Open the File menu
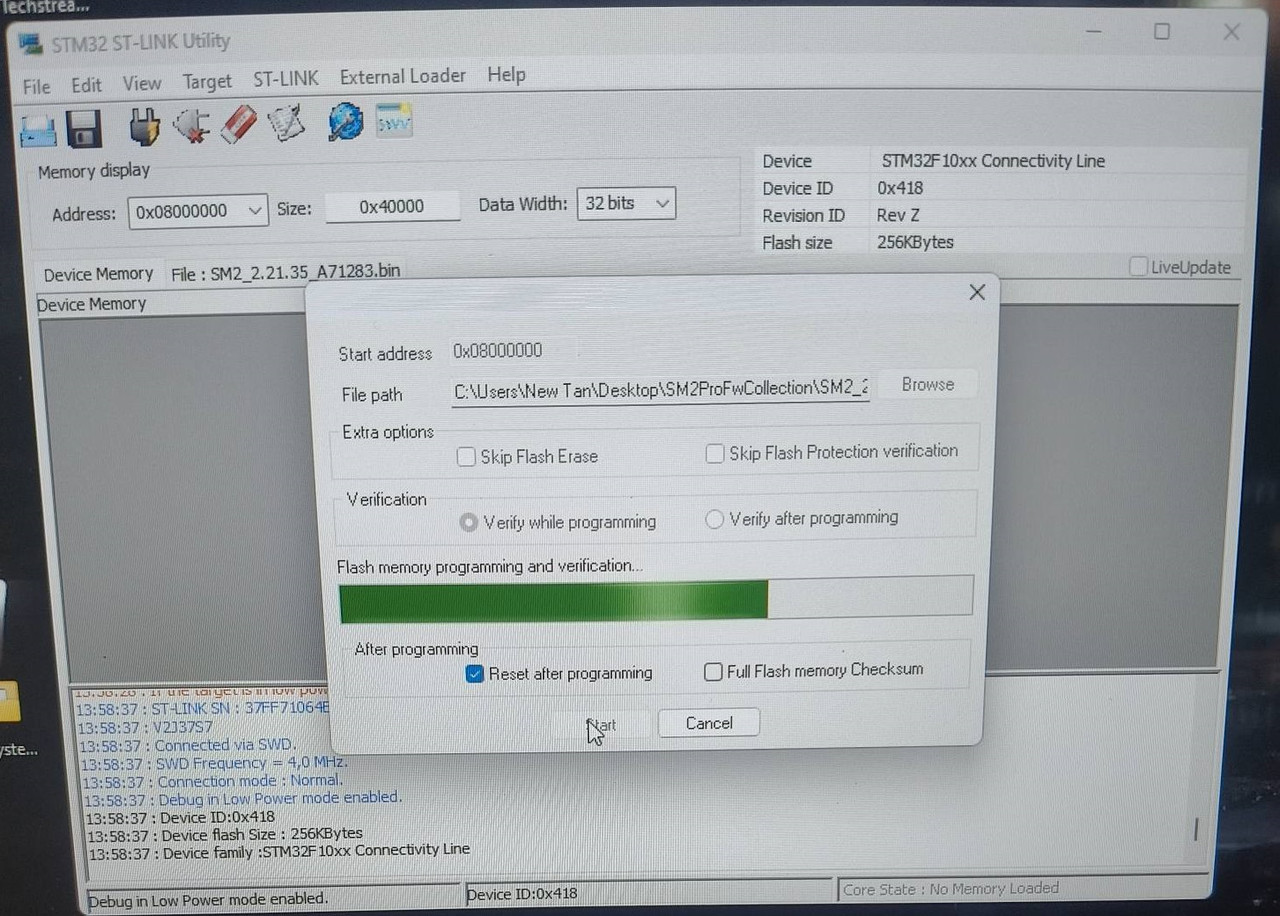This screenshot has height=916, width=1280. [x=36, y=86]
